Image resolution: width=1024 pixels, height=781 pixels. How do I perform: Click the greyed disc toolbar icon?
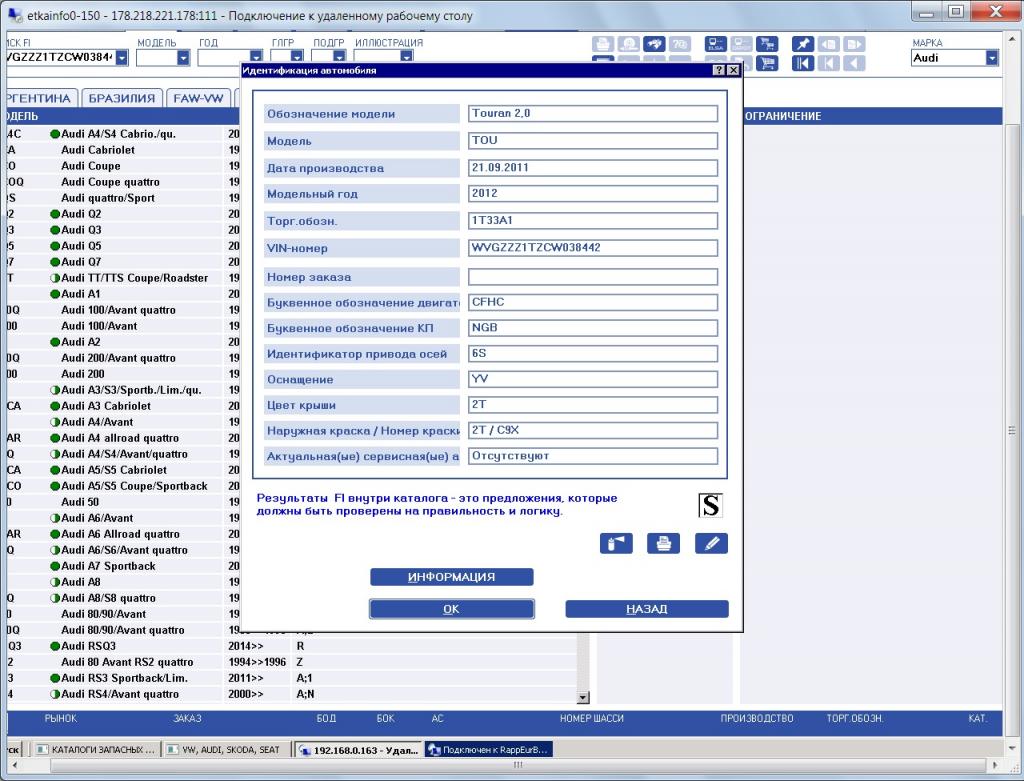click(628, 44)
